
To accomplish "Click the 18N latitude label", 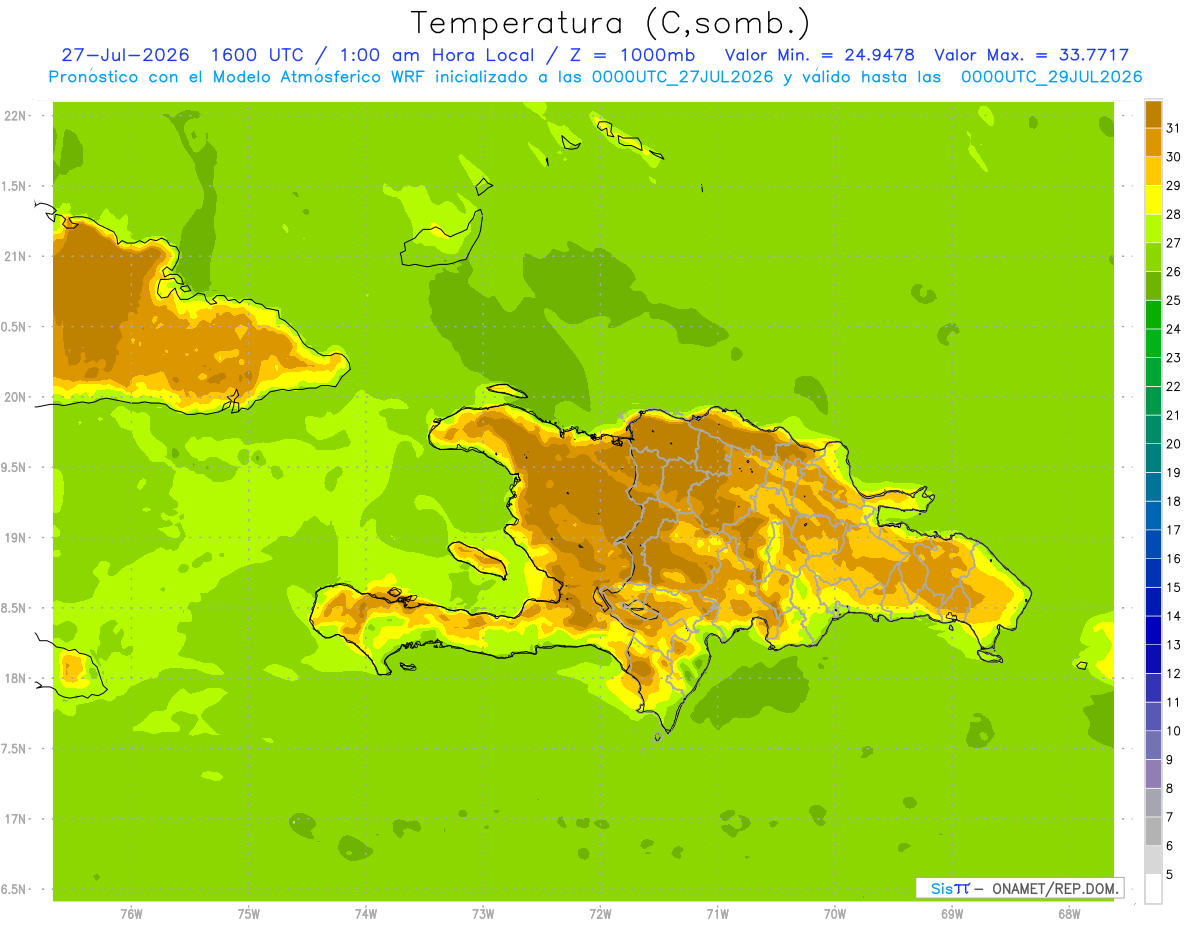I will (13, 678).
